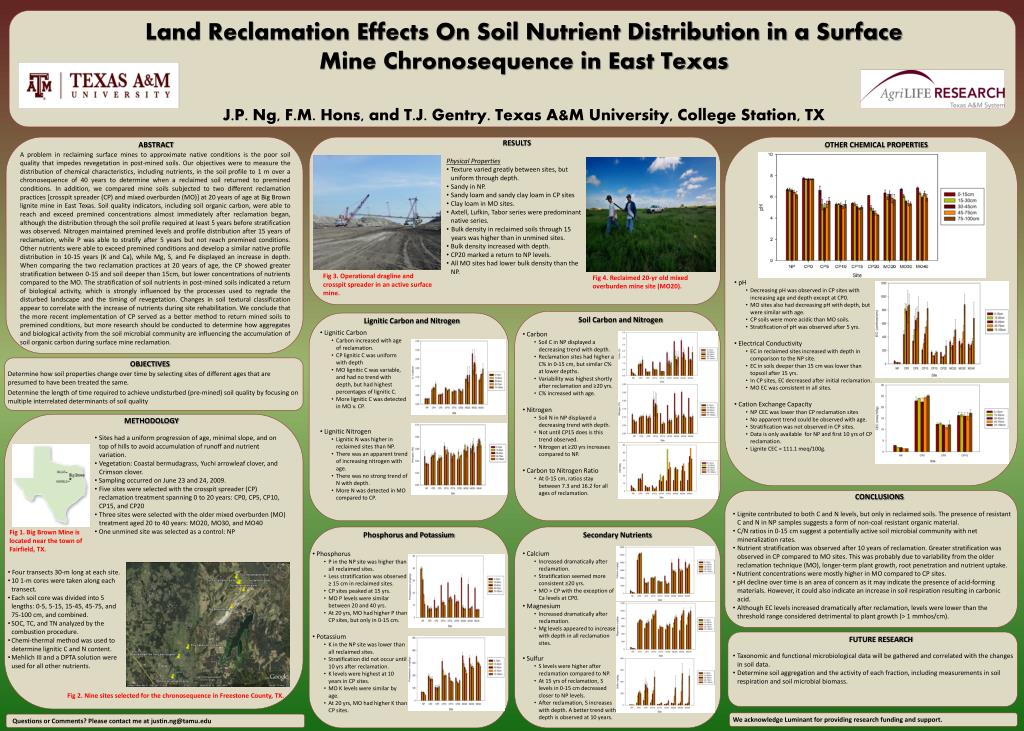Screen dimensions: 1024x731
Task: Click the 'Potassium' bullet heading
Action: point(331,636)
